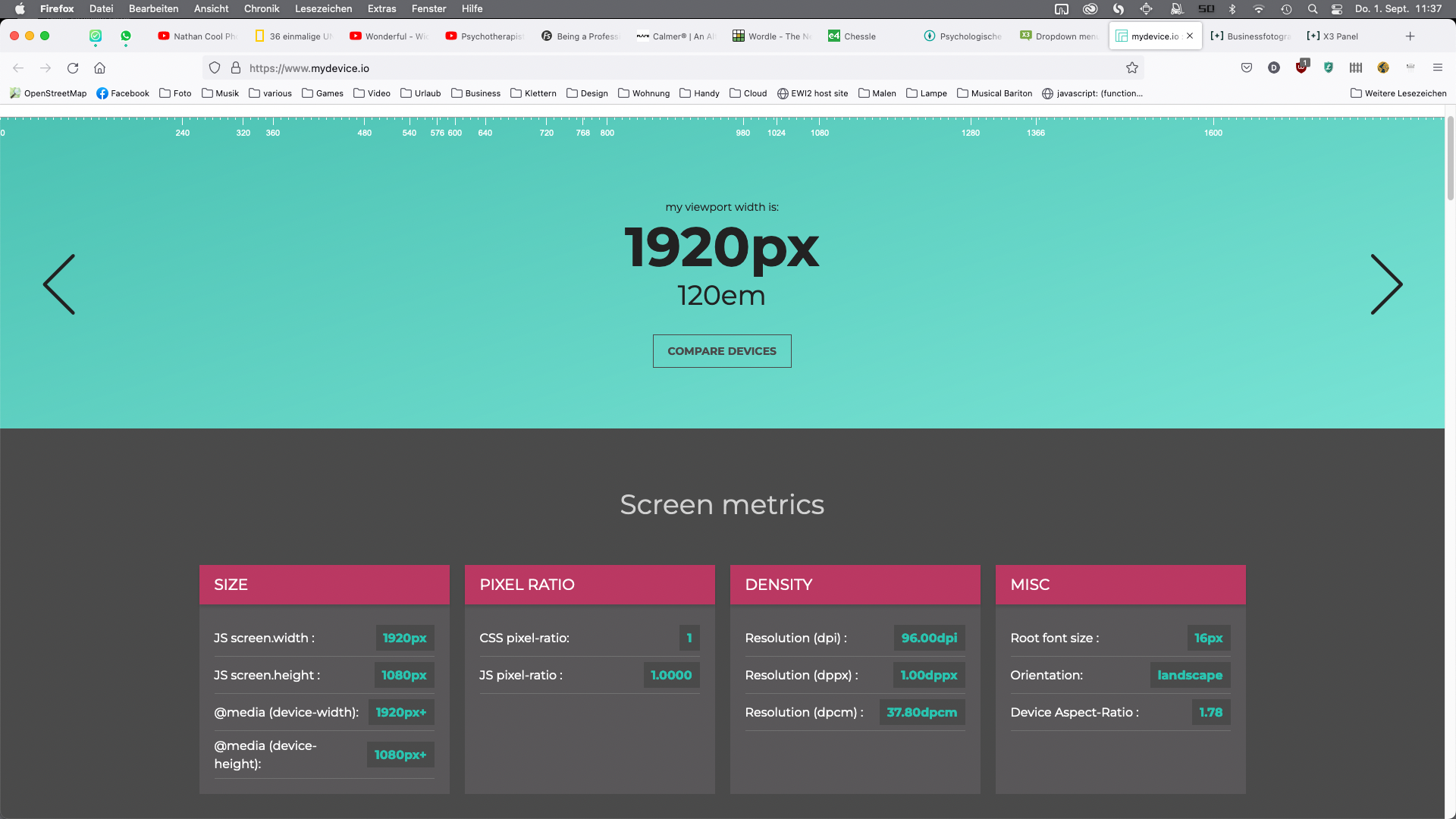
Task: Click the COMPARE DEVICES button
Action: [722, 351]
